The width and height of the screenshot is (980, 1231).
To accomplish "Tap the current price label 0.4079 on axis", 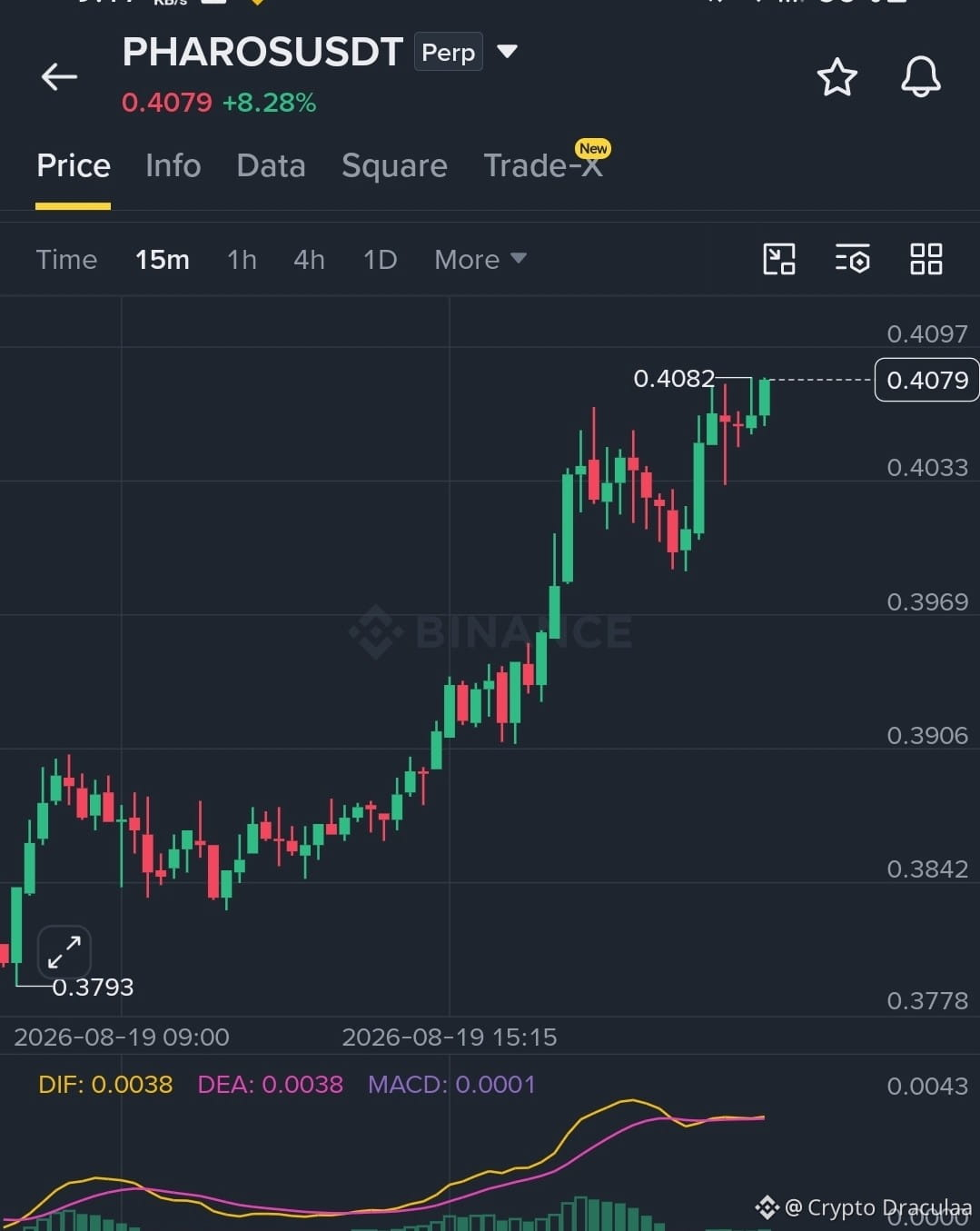I will [x=926, y=380].
